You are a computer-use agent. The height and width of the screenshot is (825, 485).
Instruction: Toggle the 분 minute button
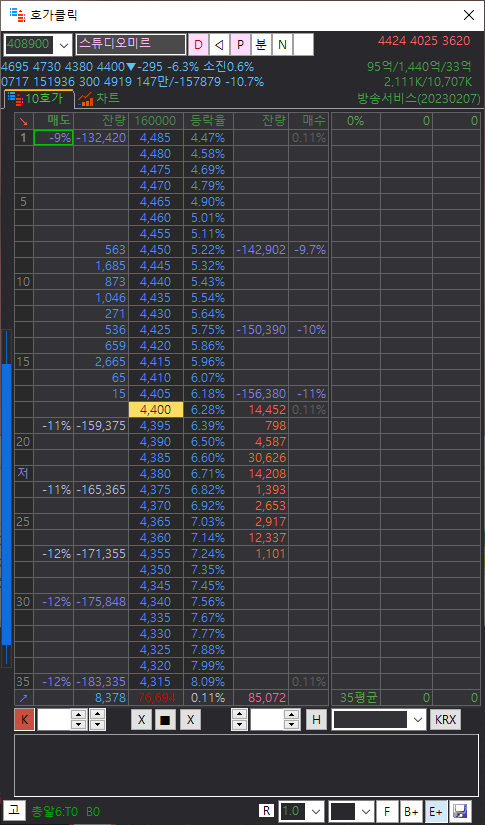click(261, 45)
